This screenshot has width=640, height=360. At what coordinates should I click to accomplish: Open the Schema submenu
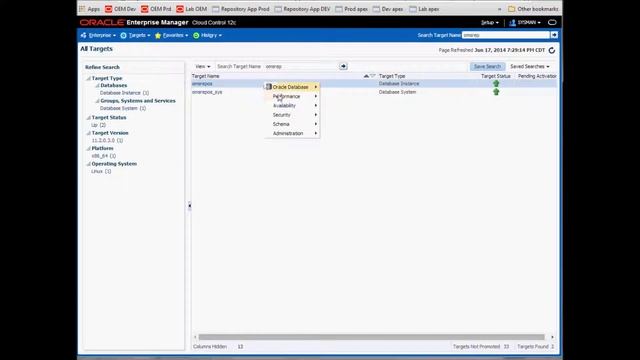(292, 124)
